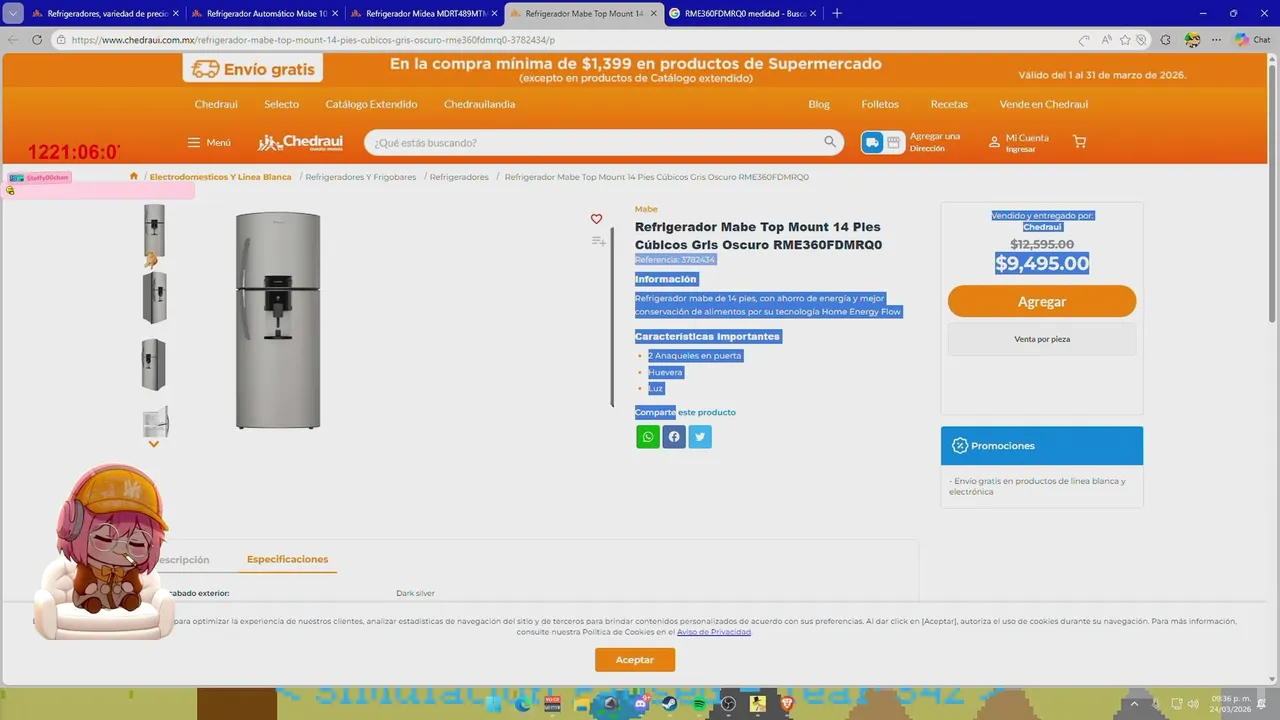Switch to Refrigerador Midea MDRT489MTM tab
The height and width of the screenshot is (720, 1280).
pos(424,14)
